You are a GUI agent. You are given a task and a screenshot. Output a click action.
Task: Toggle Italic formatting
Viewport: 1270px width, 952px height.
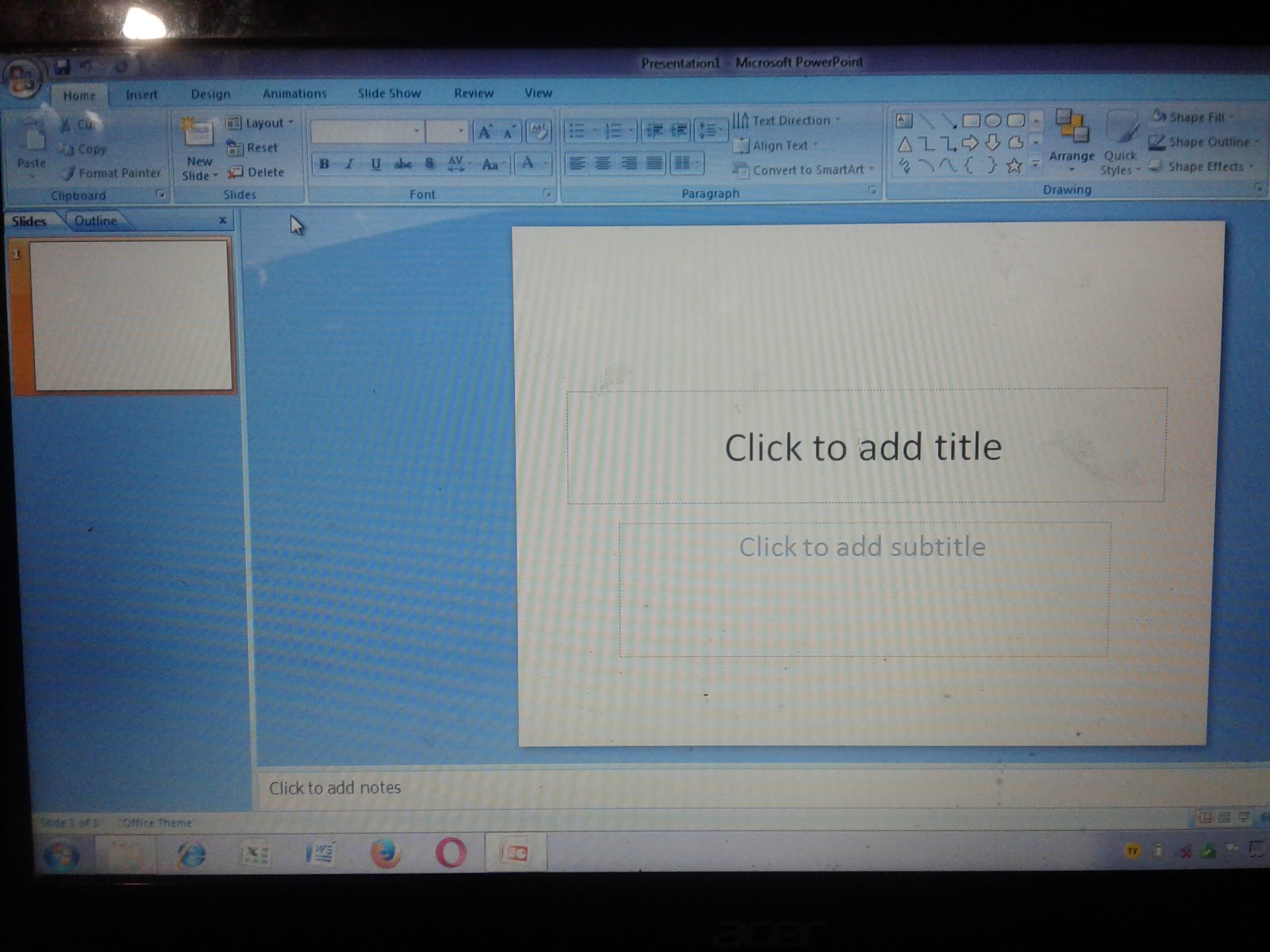tap(349, 164)
